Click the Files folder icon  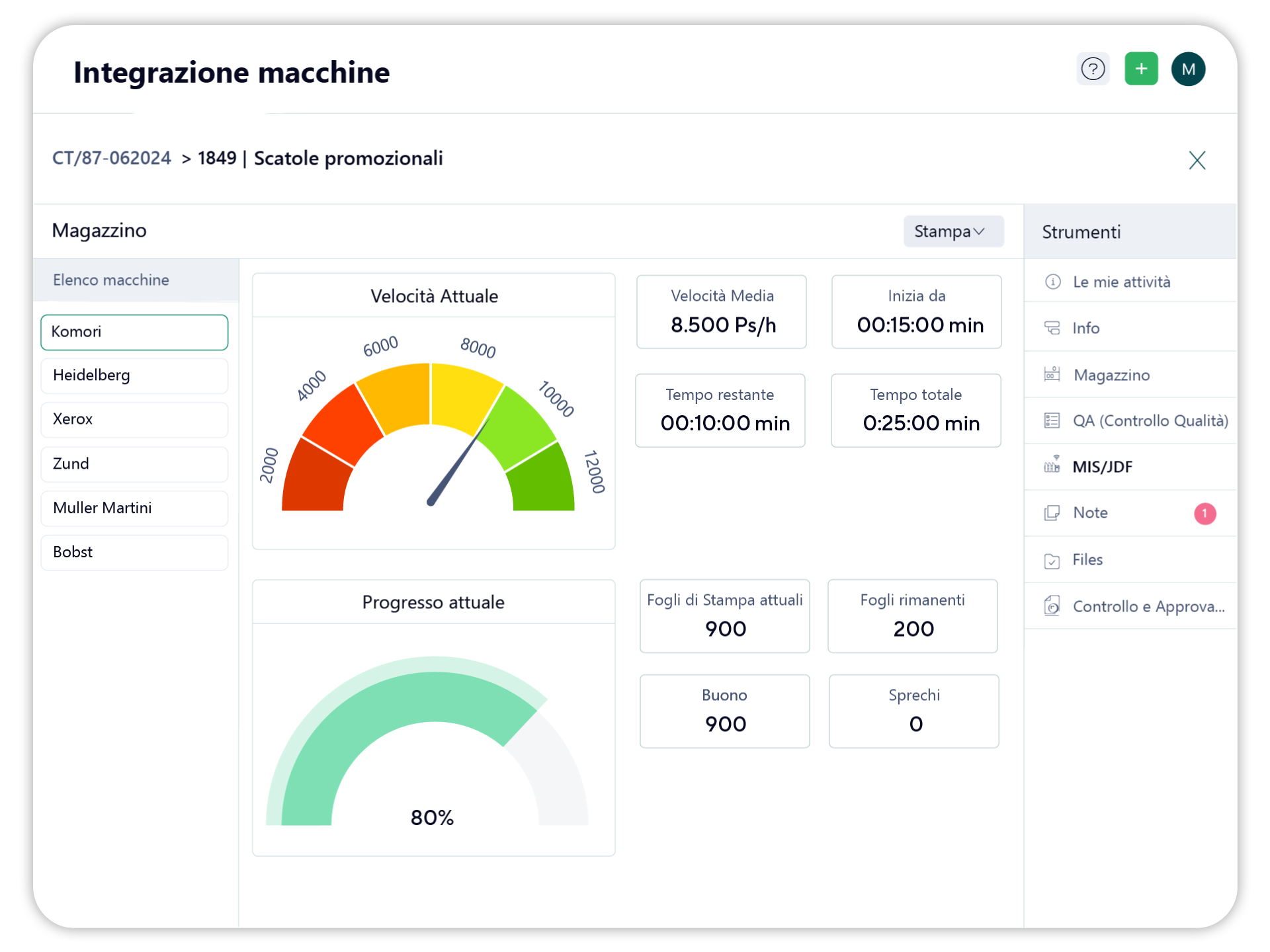point(1052,561)
